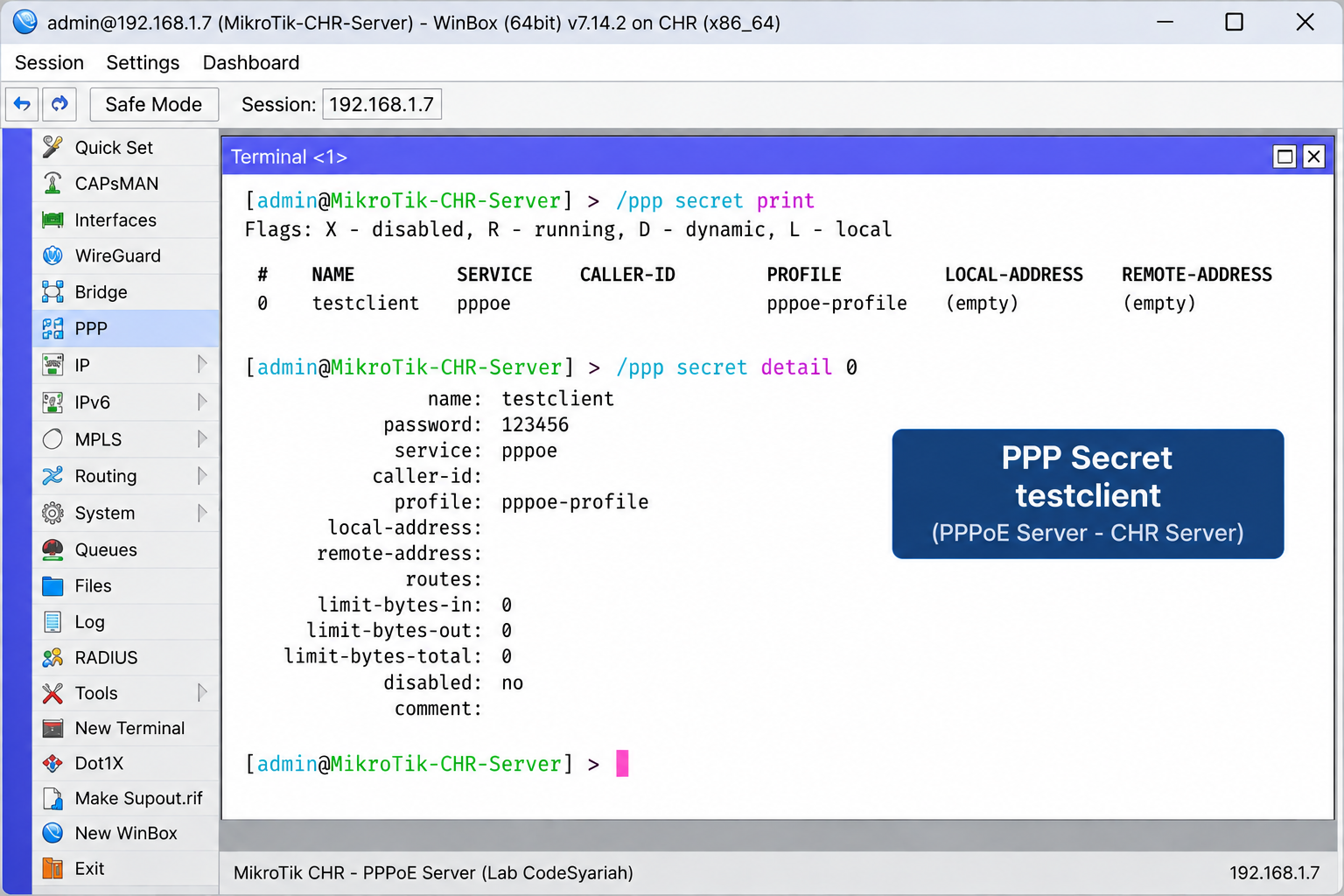Screen dimensions: 1344x896
Task: Open New Terminal from sidebar label
Action: pyautogui.click(x=130, y=729)
